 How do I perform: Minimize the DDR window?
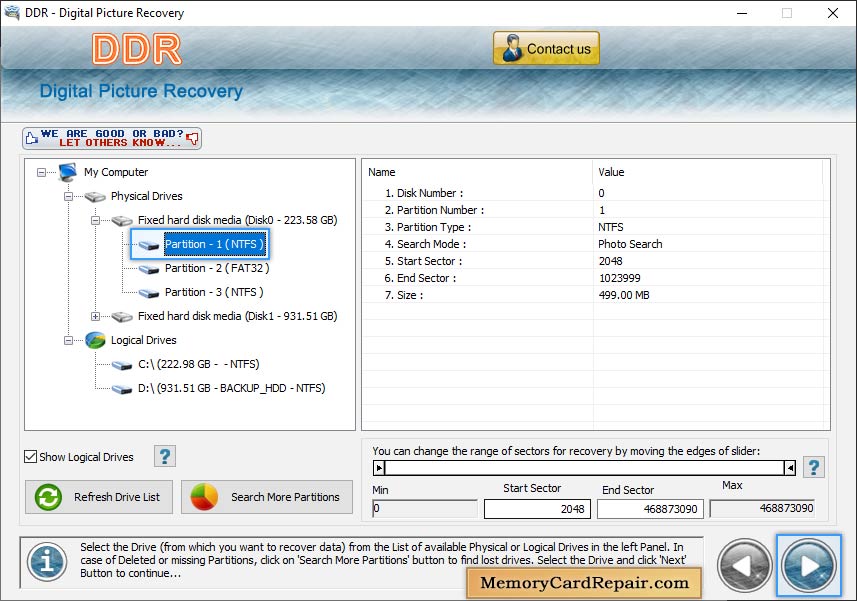[742, 13]
